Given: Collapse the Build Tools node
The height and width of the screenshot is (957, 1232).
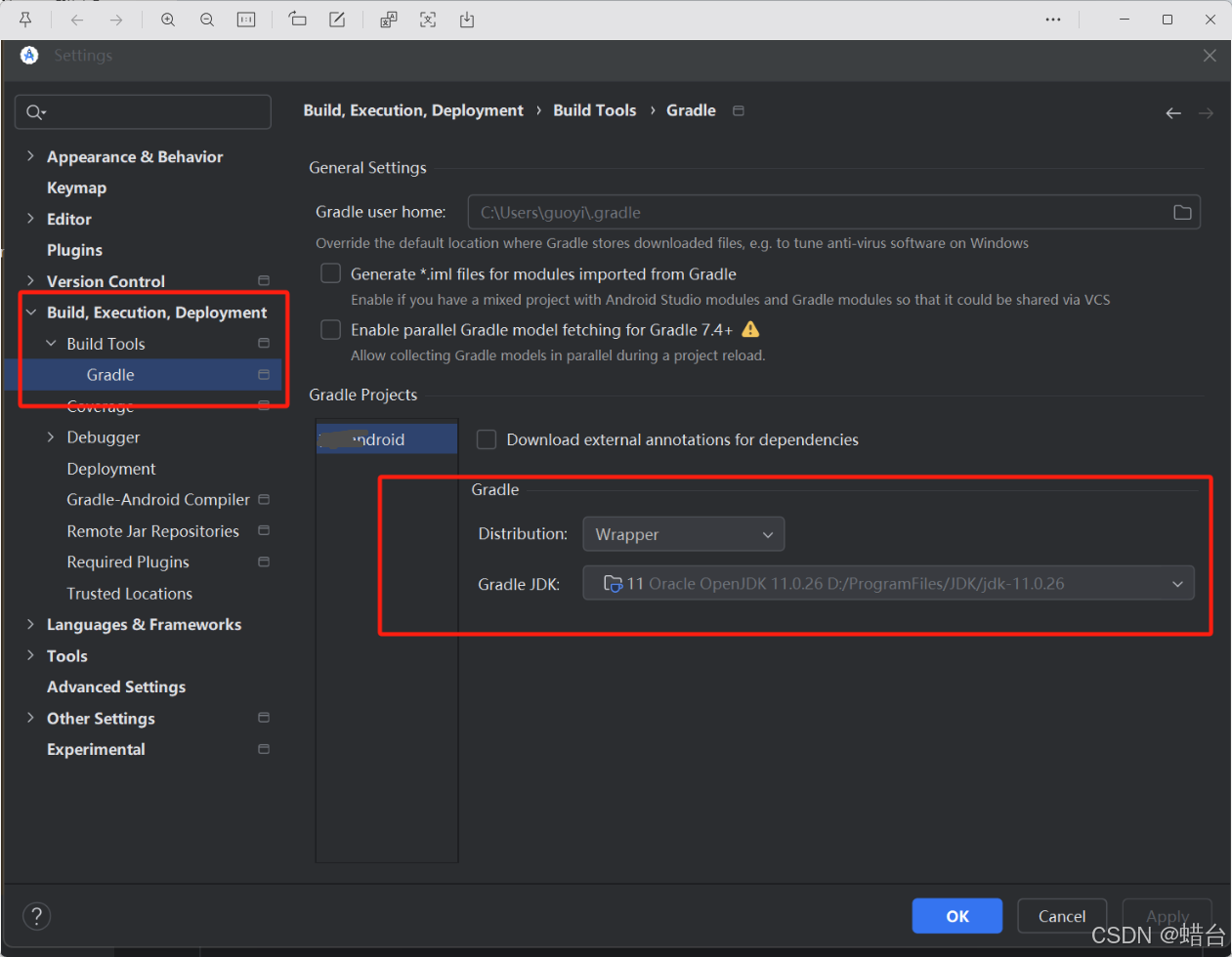Looking at the screenshot, I should [x=51, y=344].
